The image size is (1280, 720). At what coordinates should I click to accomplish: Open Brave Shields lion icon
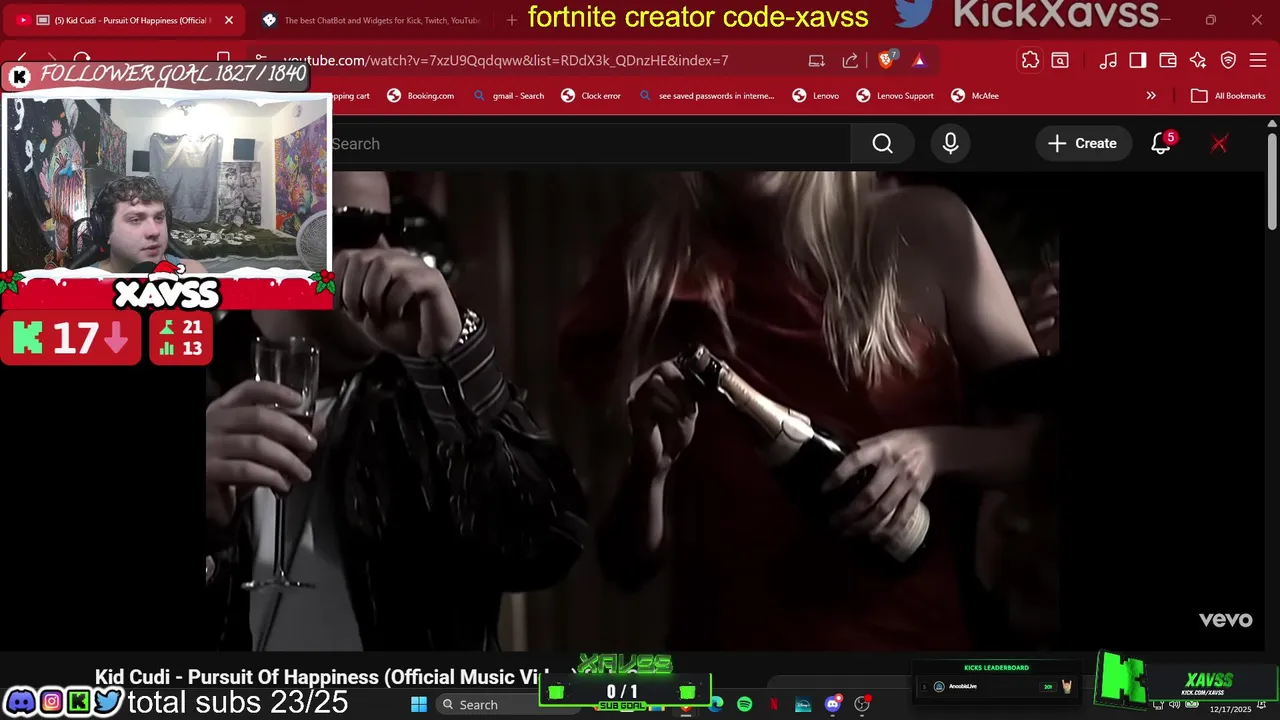[886, 60]
